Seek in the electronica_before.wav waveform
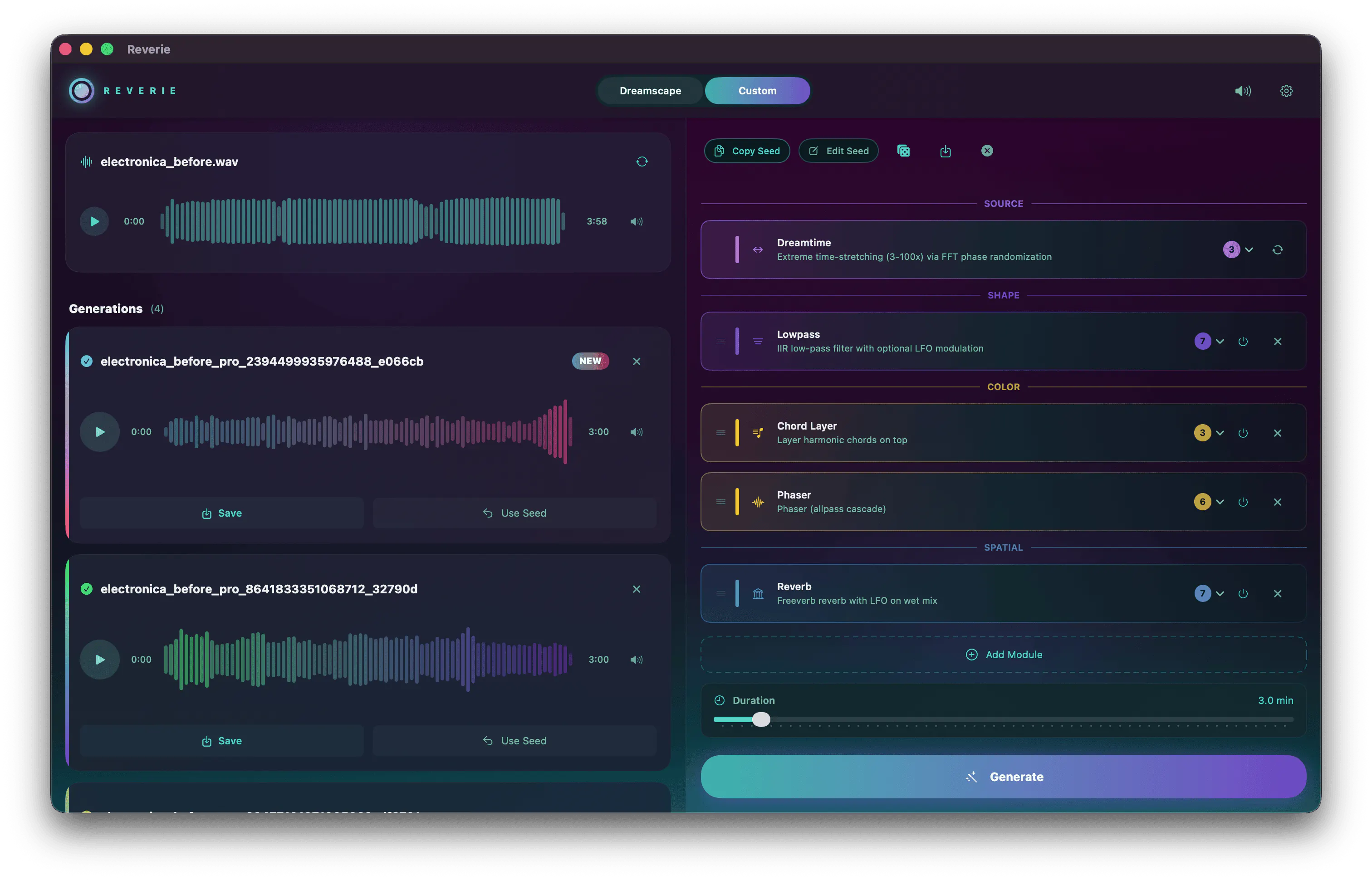The image size is (1372, 880). (363, 221)
